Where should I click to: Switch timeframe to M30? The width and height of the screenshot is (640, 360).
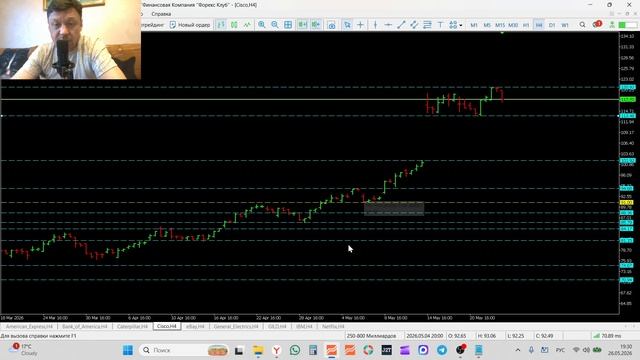(x=513, y=25)
